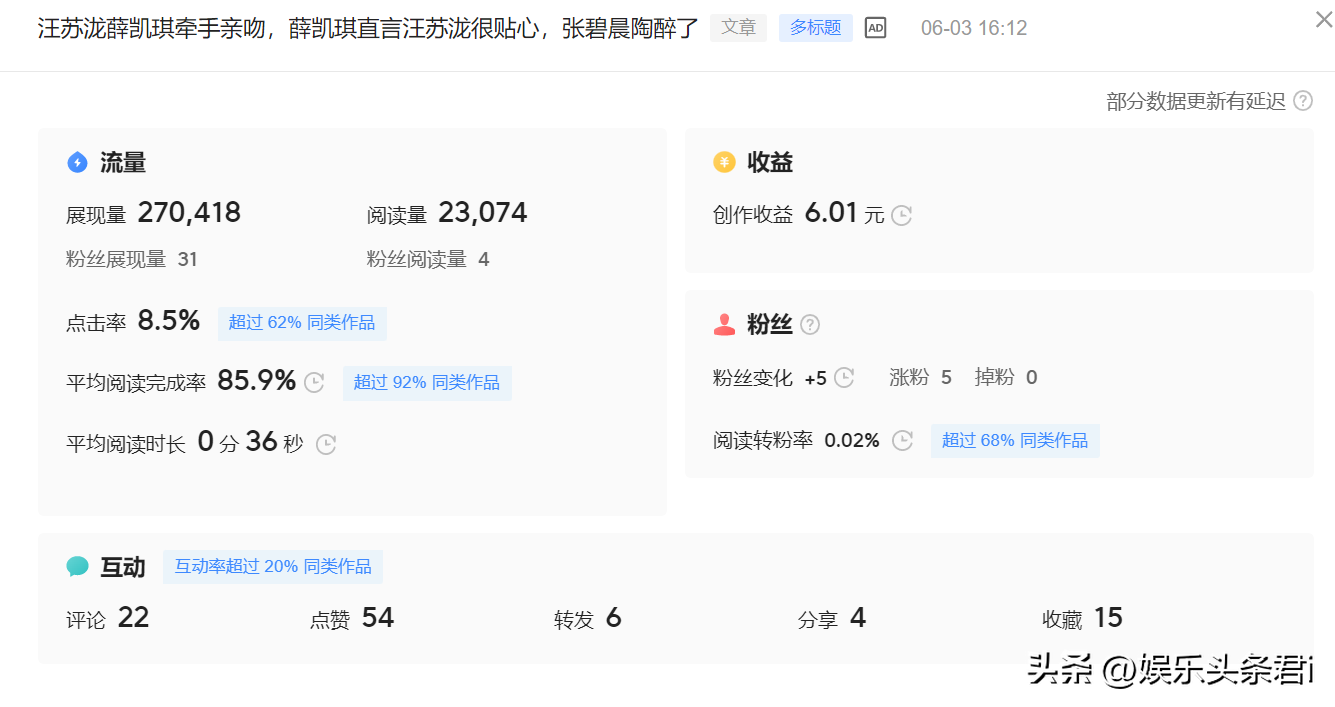Screen dimensions: 1335x707
Task: Click the yellow 收益 coin icon
Action: coord(724,162)
